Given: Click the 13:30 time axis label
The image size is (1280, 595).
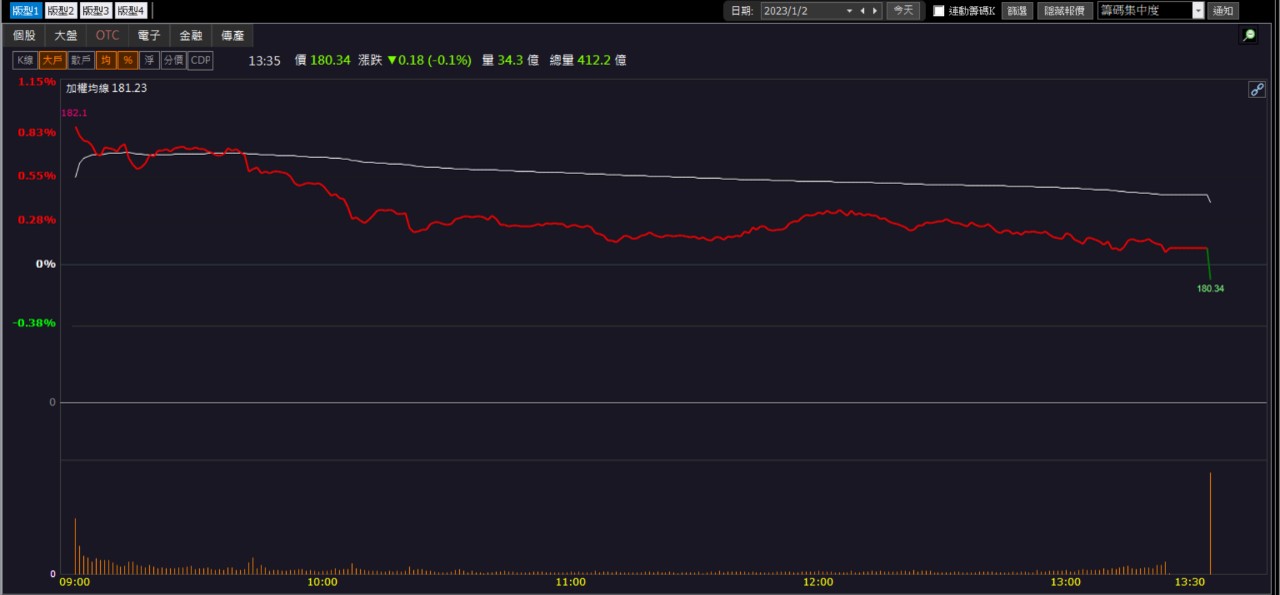Looking at the screenshot, I should point(1192,582).
